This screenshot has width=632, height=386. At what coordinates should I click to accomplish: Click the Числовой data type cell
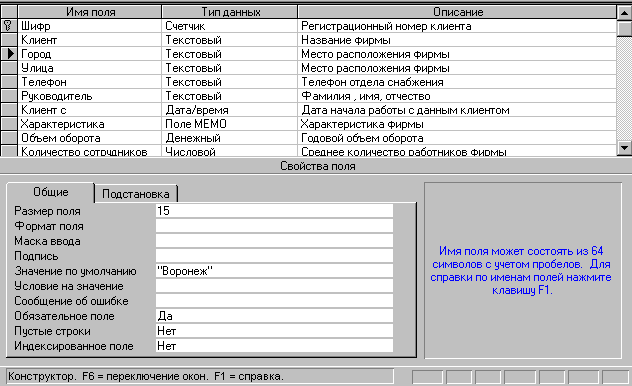(x=230, y=151)
